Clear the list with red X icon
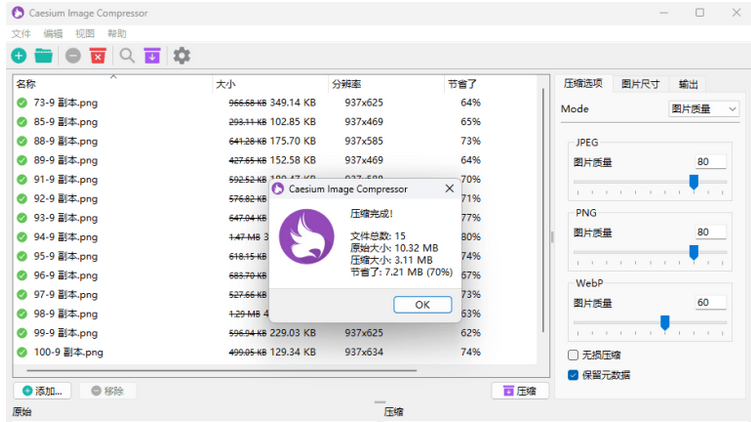The image size is (751, 422). click(x=98, y=56)
